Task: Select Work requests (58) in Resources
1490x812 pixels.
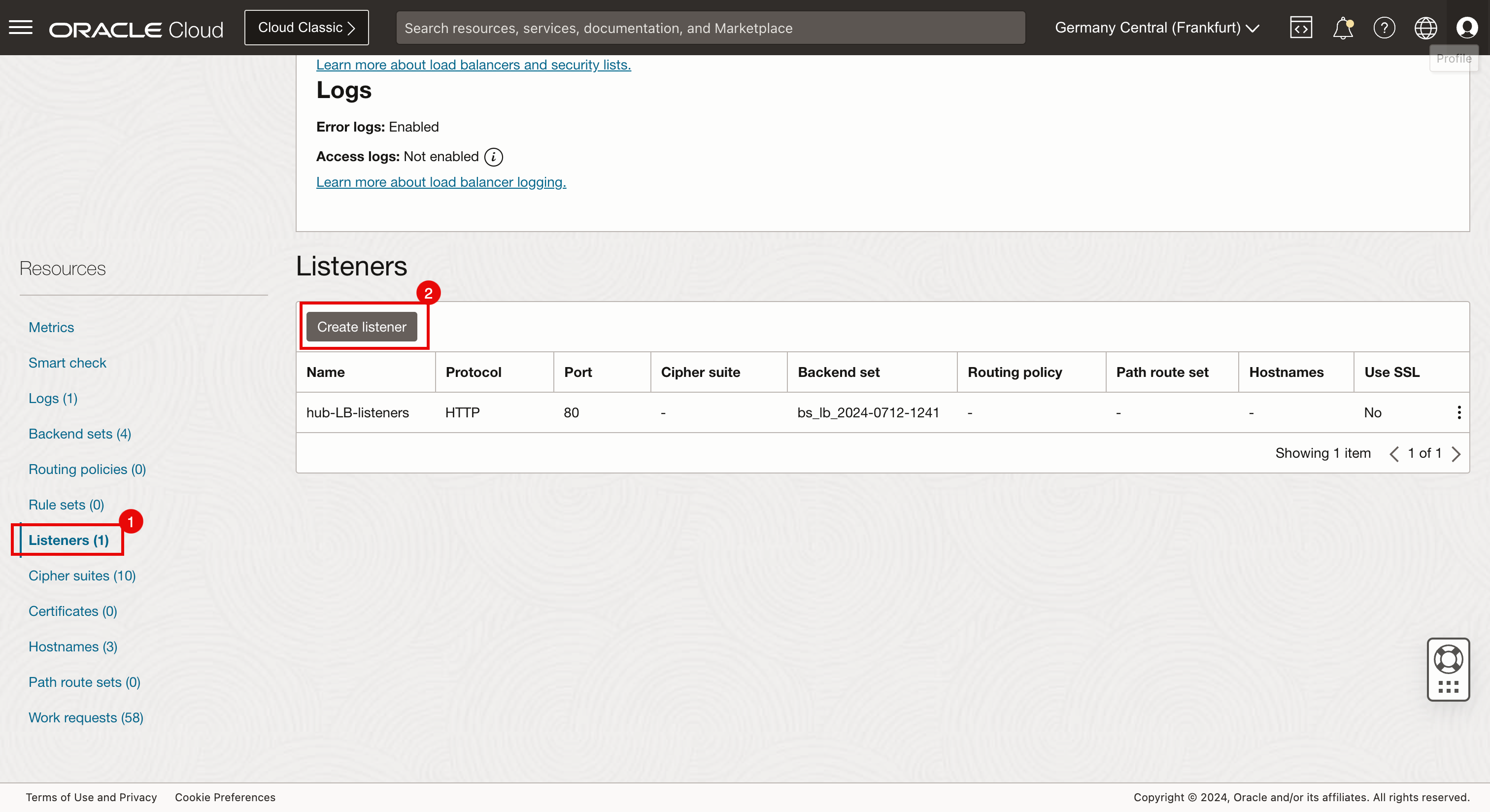Action: (x=86, y=717)
